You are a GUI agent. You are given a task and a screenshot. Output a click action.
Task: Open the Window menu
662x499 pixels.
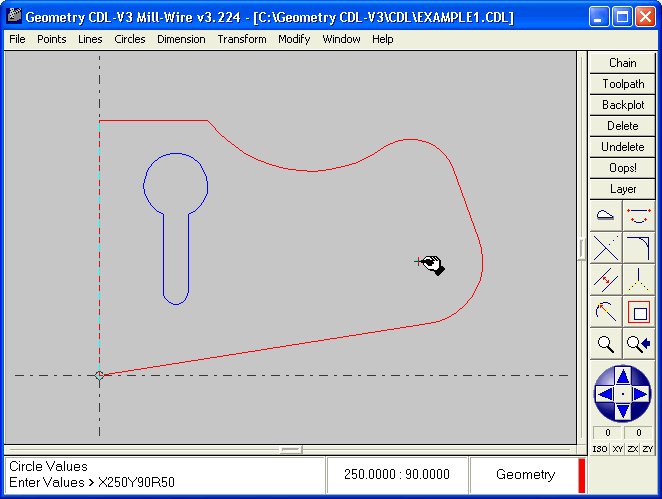(x=341, y=39)
